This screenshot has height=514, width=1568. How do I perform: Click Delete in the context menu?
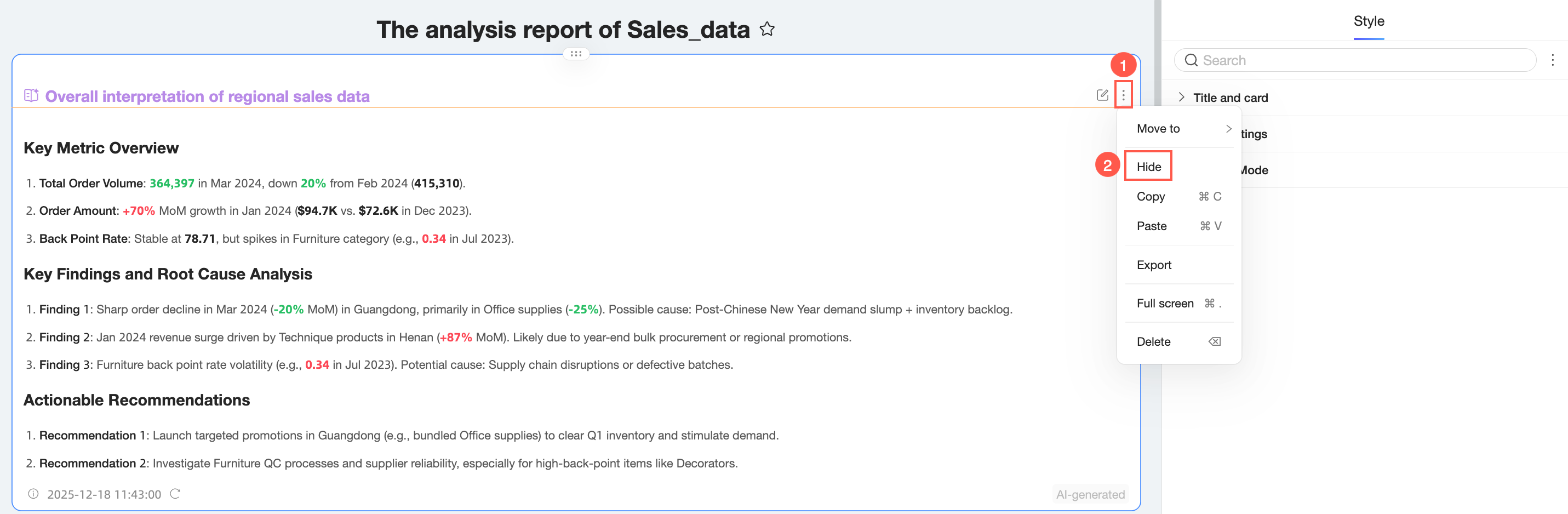tap(1153, 341)
